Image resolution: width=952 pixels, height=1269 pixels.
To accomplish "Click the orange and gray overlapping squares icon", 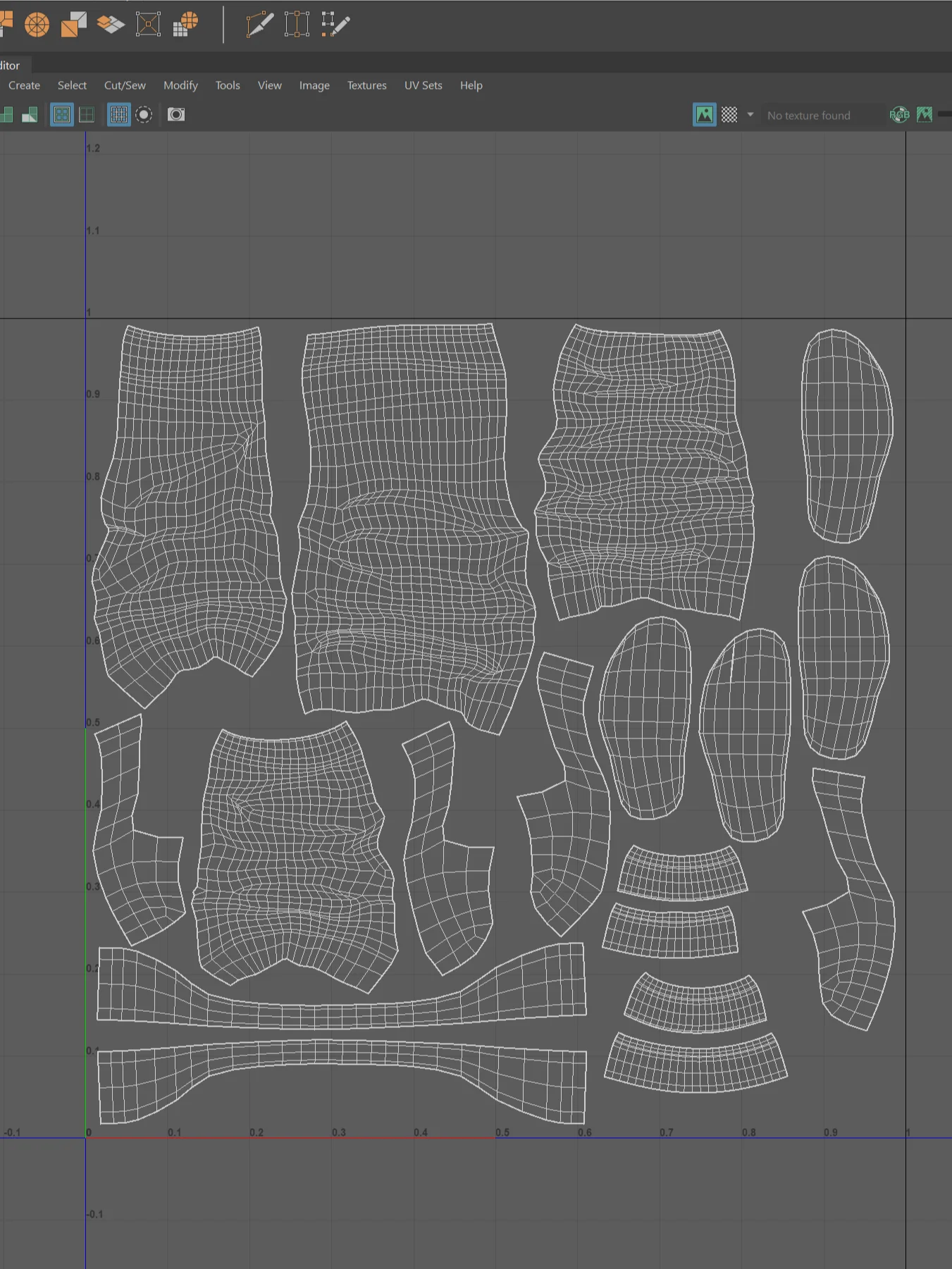I will [x=73, y=25].
